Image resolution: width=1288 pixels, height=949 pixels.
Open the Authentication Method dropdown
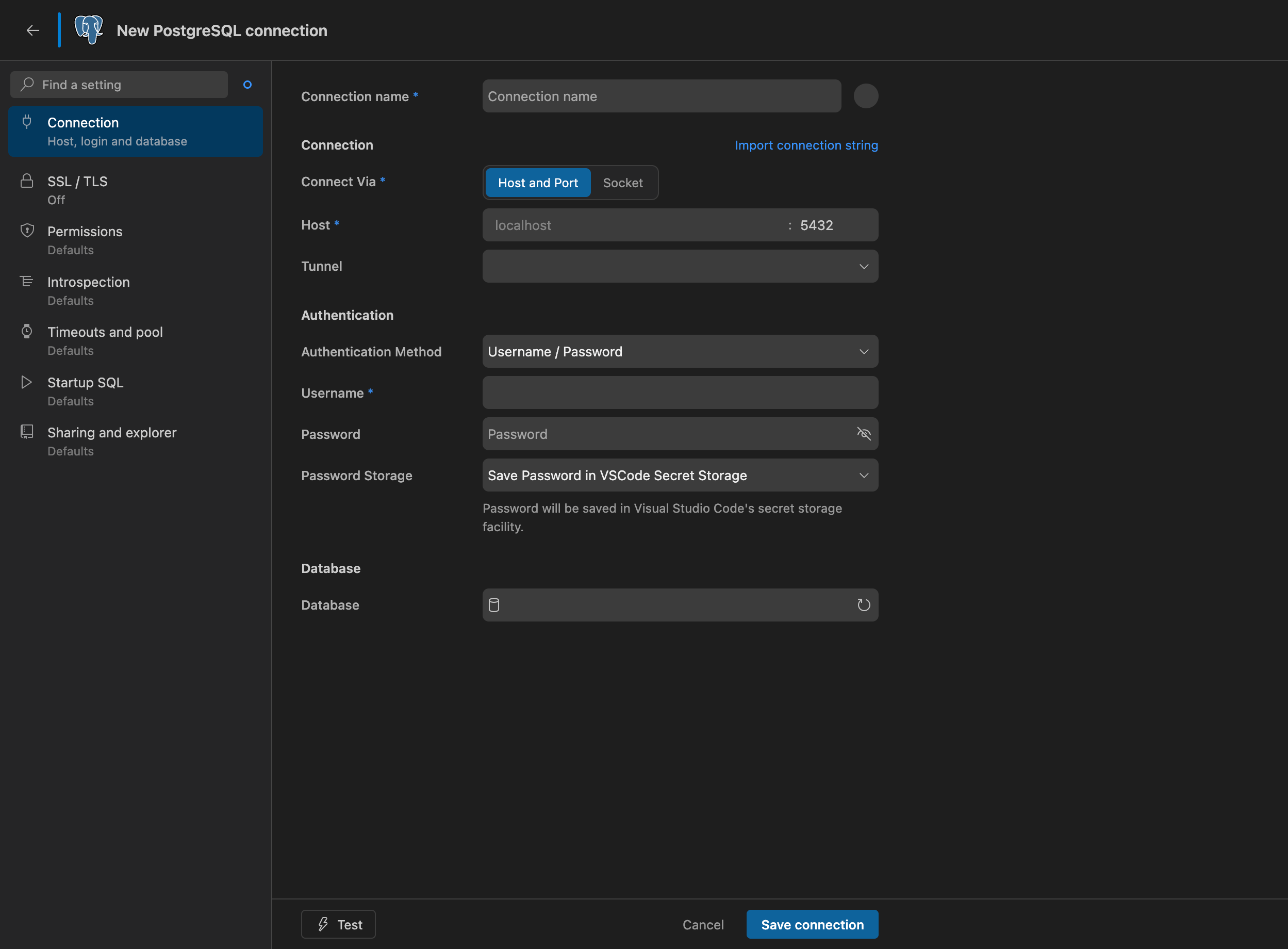[681, 352]
